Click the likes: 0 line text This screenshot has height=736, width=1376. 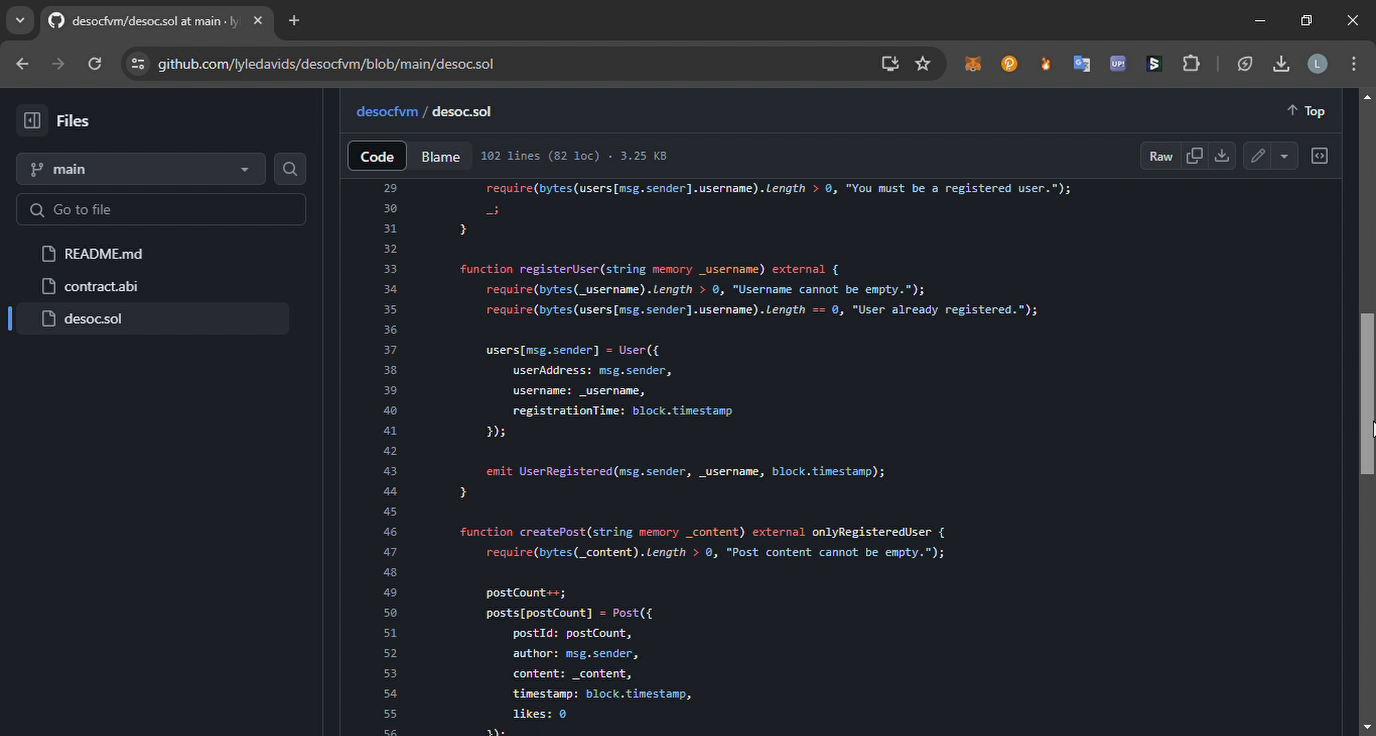coord(539,714)
